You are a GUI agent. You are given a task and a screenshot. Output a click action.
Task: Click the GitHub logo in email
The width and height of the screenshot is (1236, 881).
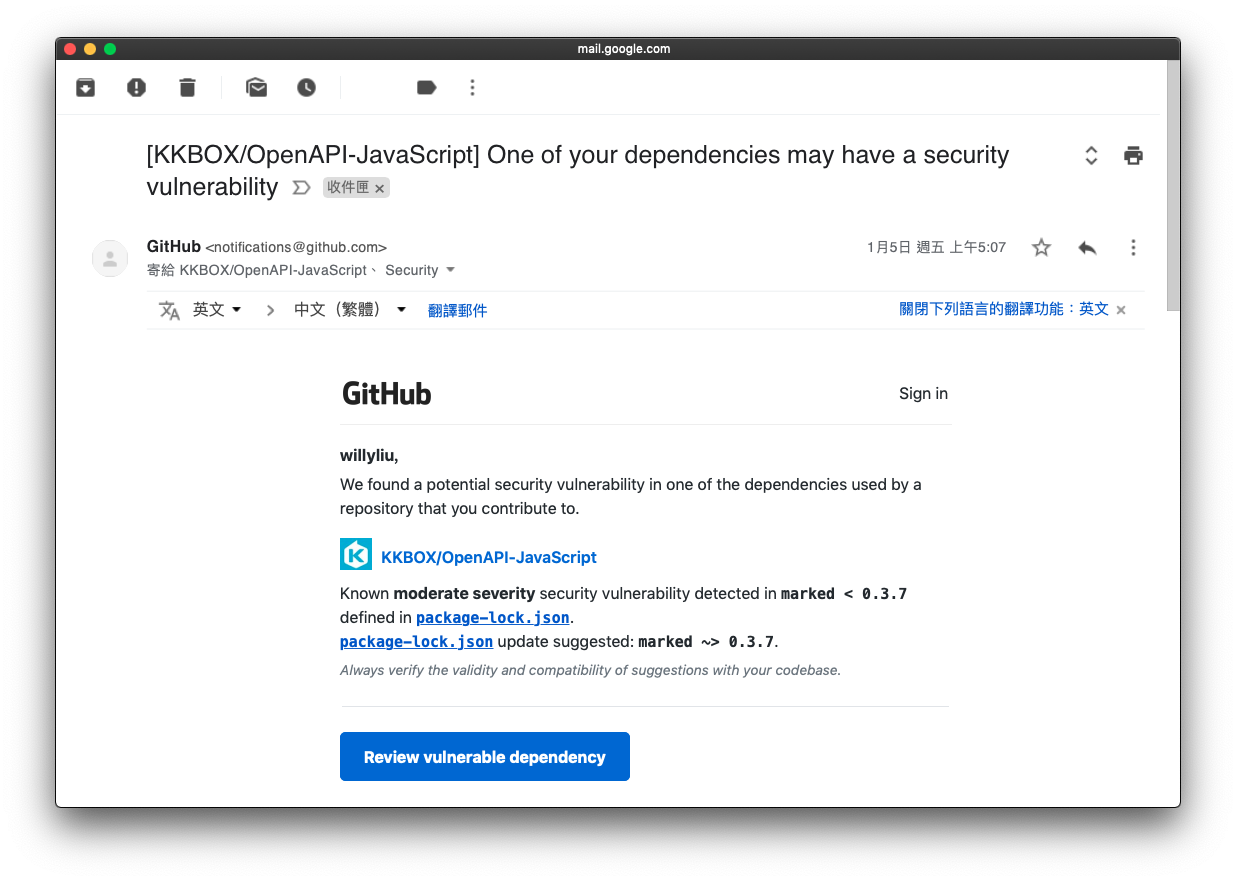[387, 393]
